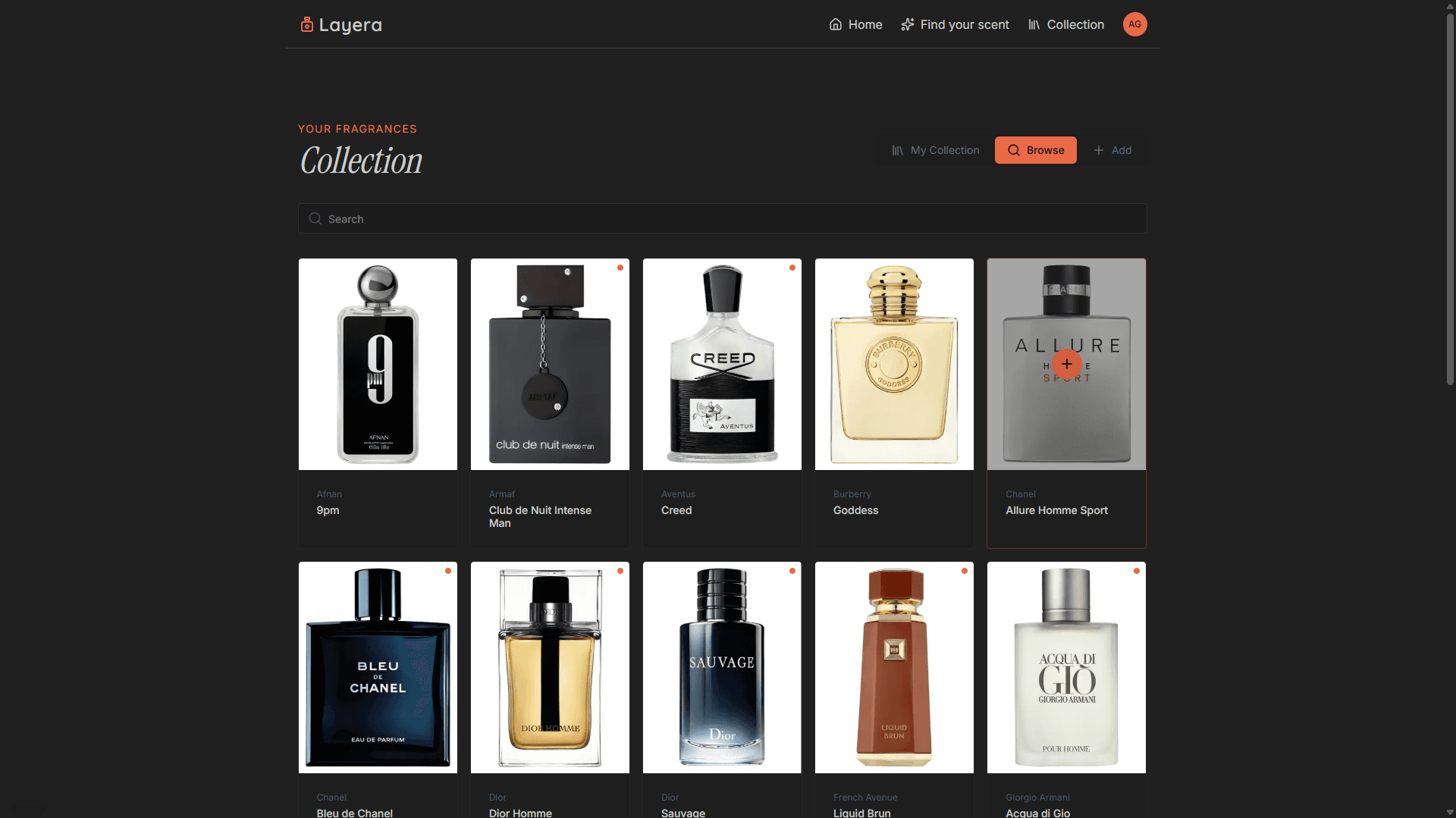Image resolution: width=1456 pixels, height=818 pixels.
Task: Click the plus icon on the Add button
Action: (x=1100, y=150)
